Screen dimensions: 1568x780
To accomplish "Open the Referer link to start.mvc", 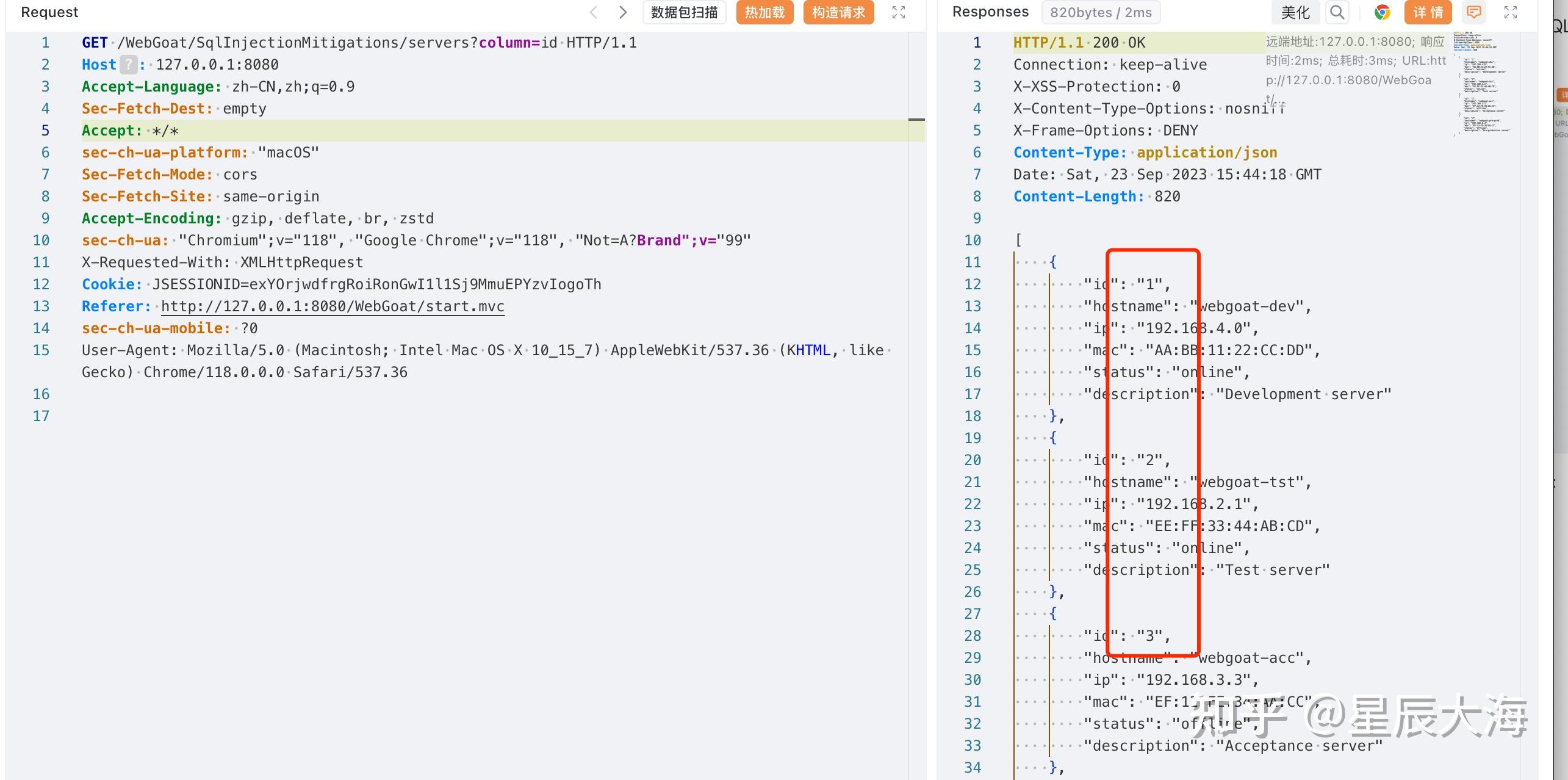I will pyautogui.click(x=333, y=306).
